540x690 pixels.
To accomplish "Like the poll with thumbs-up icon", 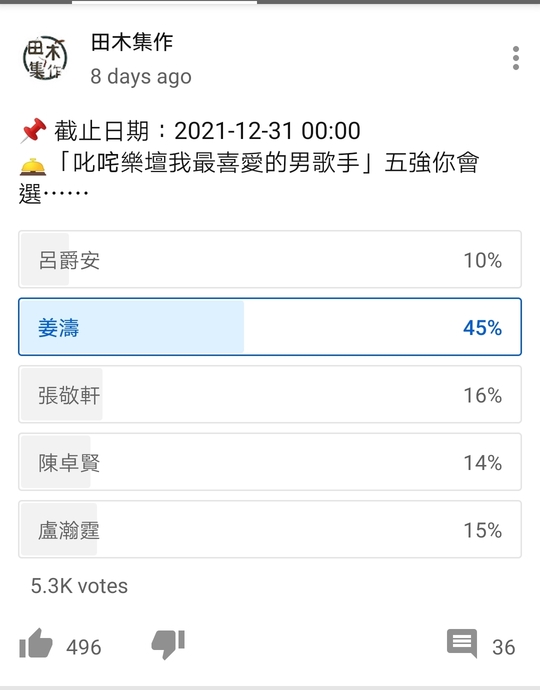I will [36, 643].
